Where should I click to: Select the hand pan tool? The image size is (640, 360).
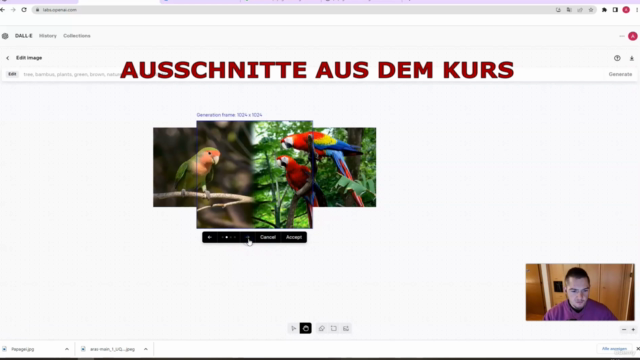tap(306, 328)
